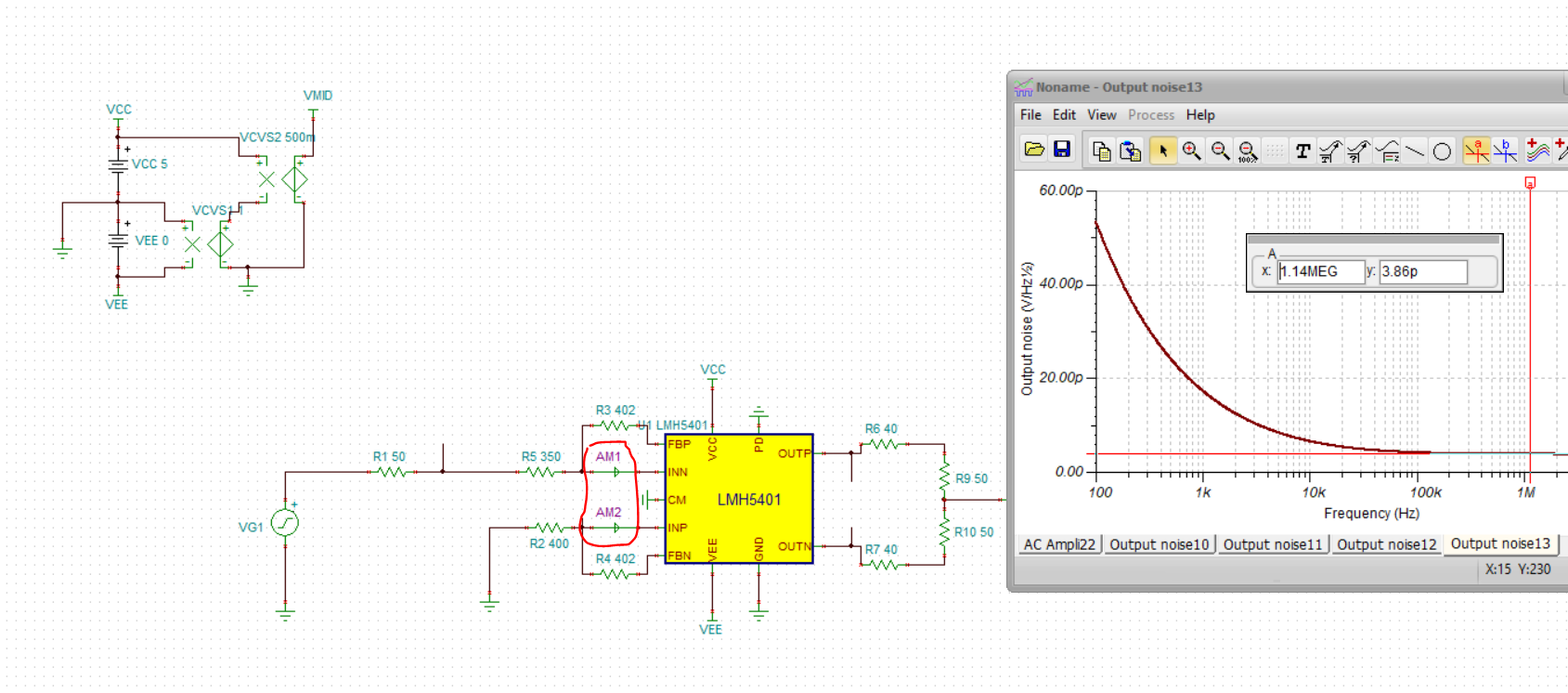This screenshot has width=1568, height=693.
Task: Open the Help menu
Action: 1200,115
